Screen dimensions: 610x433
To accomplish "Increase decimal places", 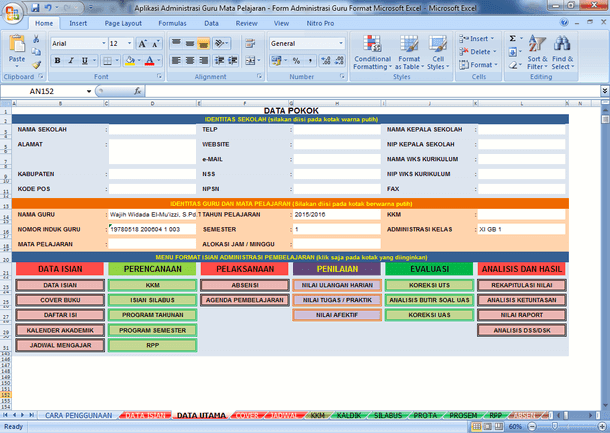I will click(x=326, y=61).
